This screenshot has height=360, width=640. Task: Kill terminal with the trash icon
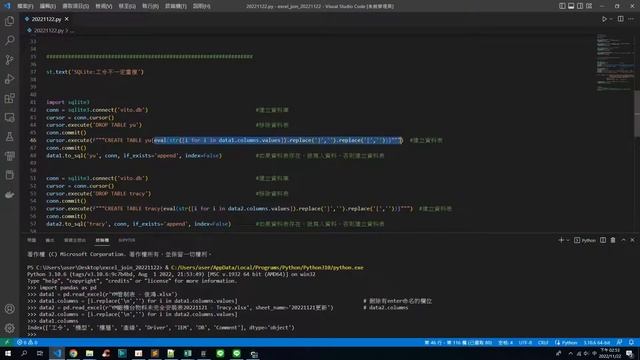click(x=613, y=240)
